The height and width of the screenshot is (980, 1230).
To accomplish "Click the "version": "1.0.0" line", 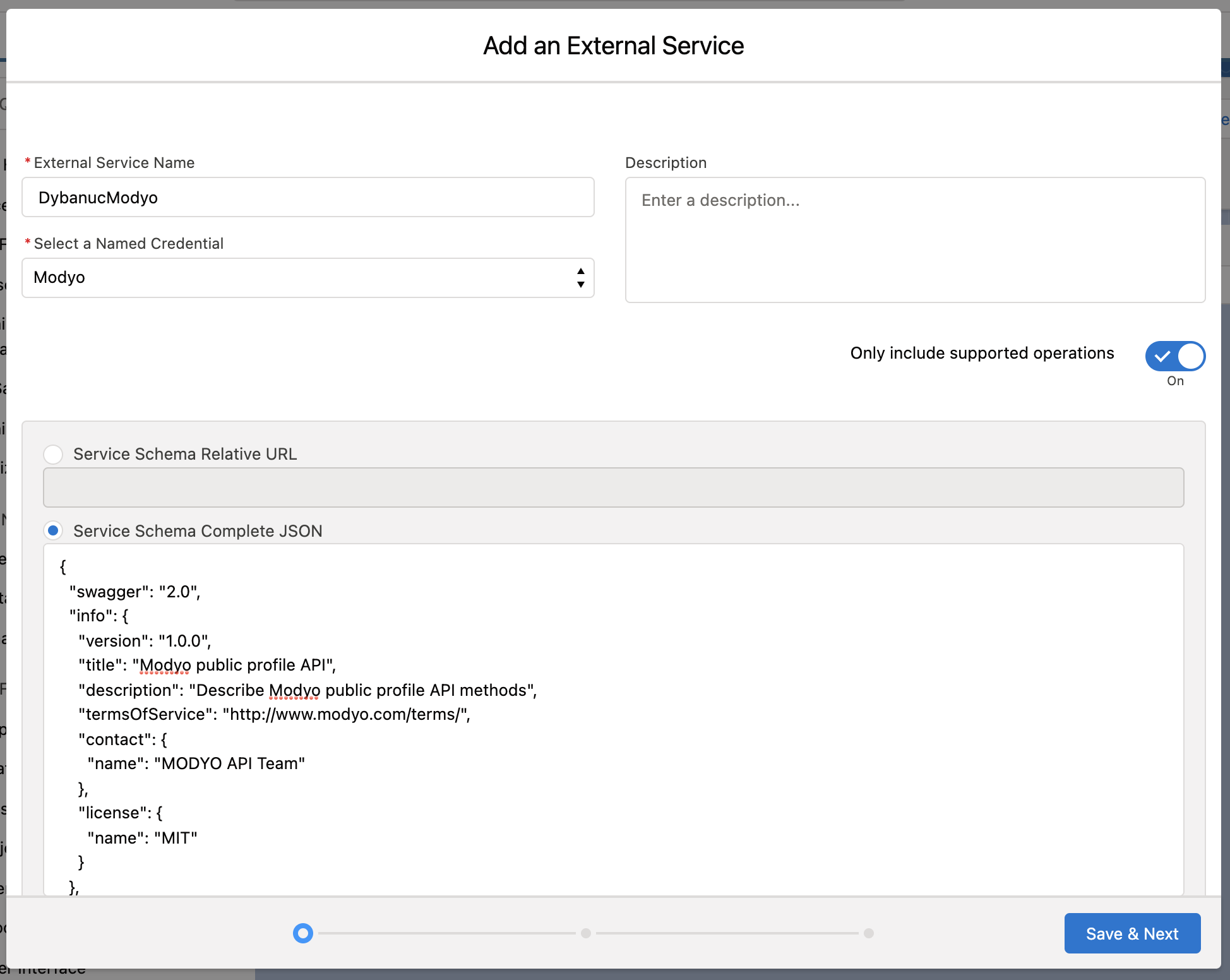I will coord(145,641).
